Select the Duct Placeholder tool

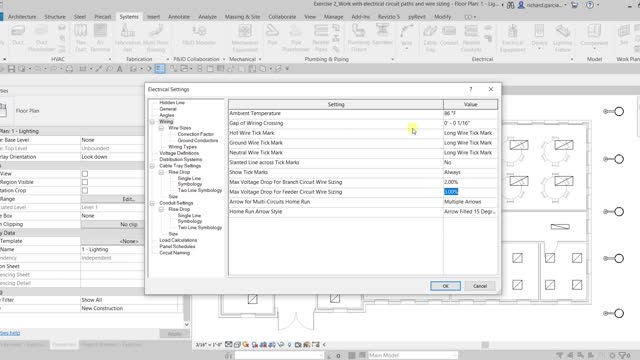(41, 38)
